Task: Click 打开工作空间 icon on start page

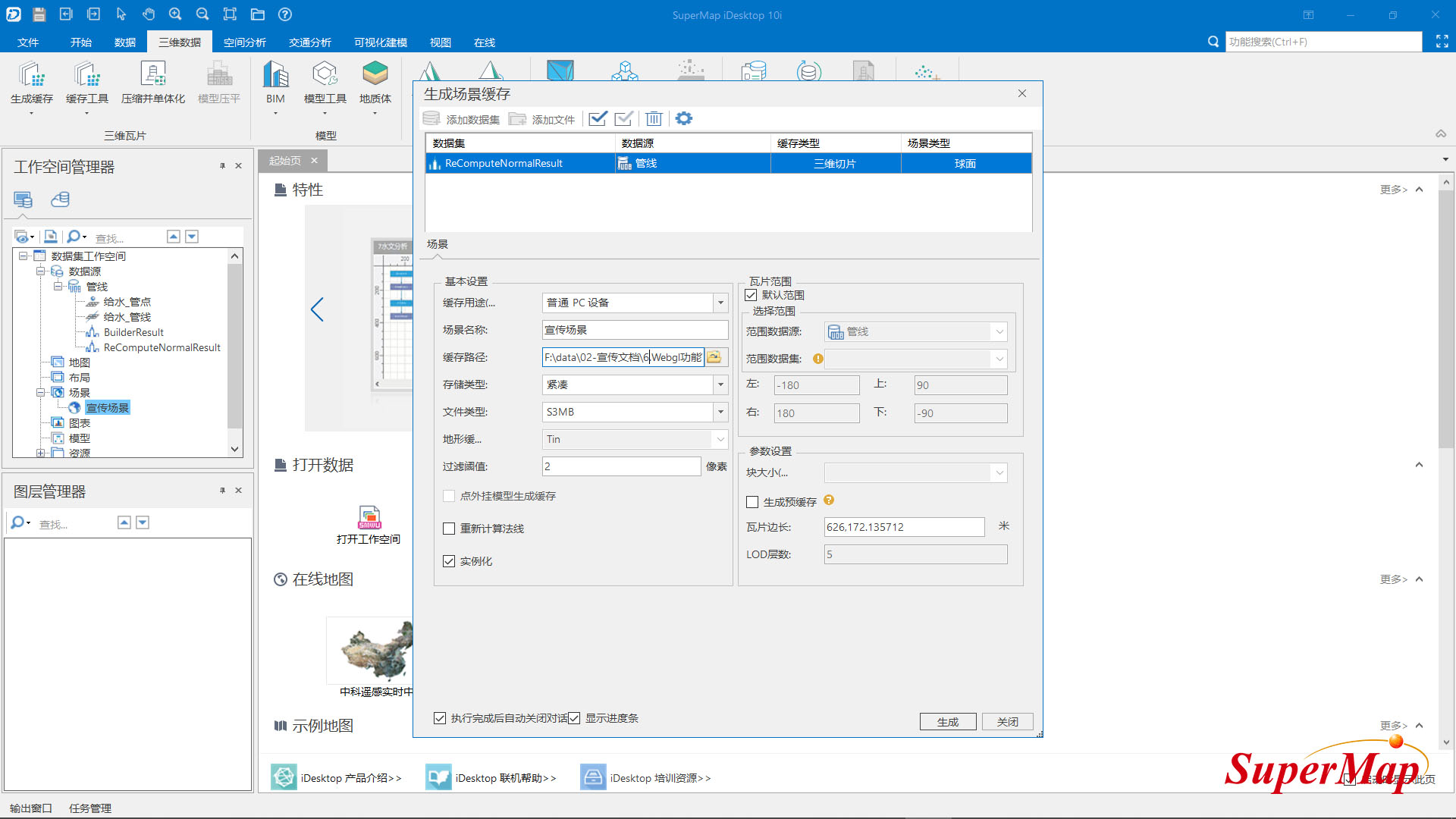Action: pyautogui.click(x=369, y=519)
